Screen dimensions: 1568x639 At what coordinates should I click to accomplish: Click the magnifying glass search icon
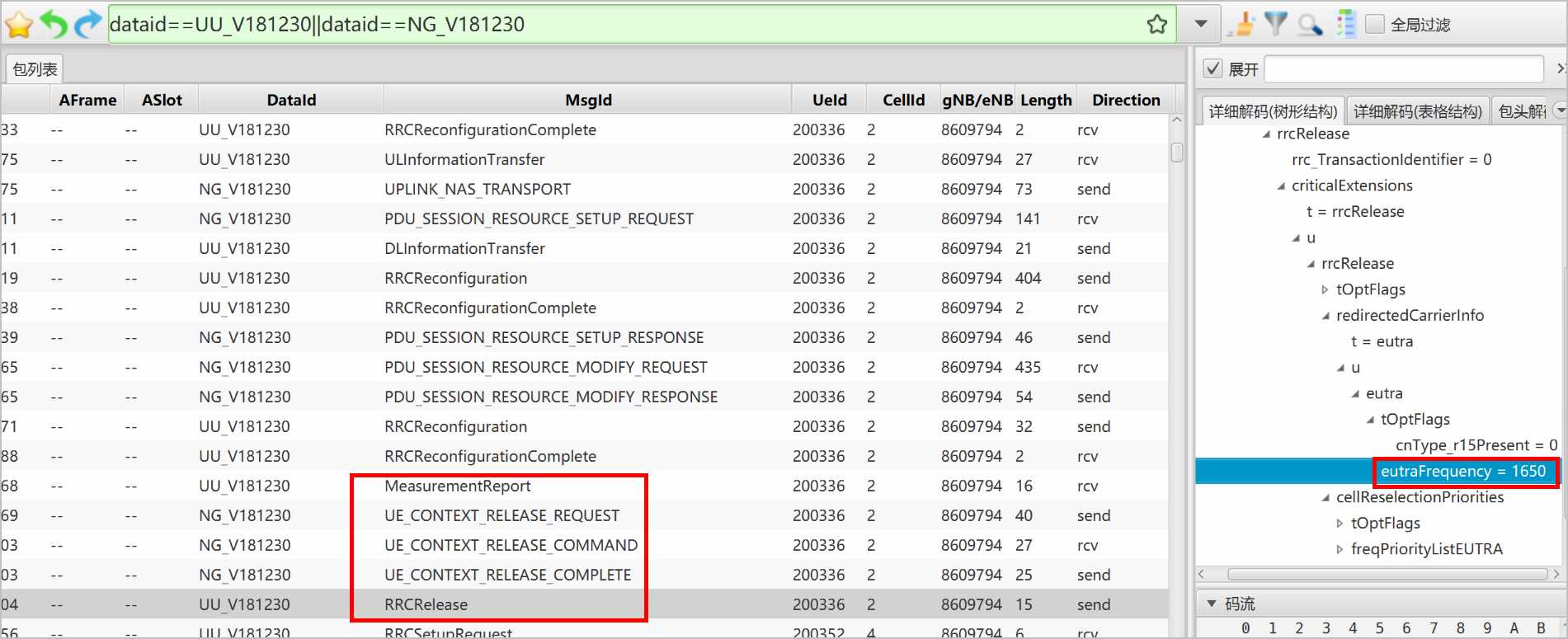coord(1310,25)
